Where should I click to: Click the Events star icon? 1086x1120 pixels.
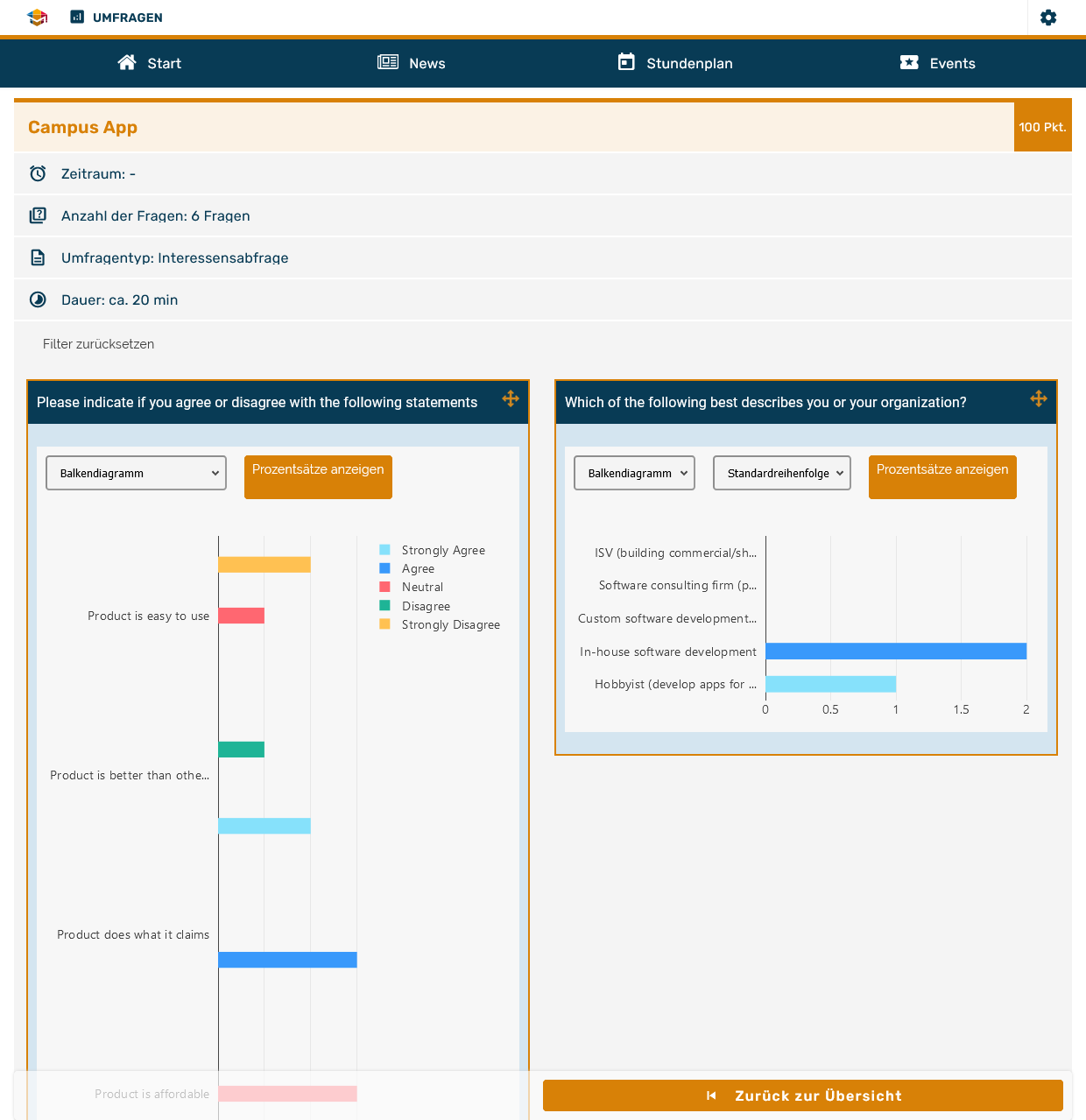(x=909, y=62)
